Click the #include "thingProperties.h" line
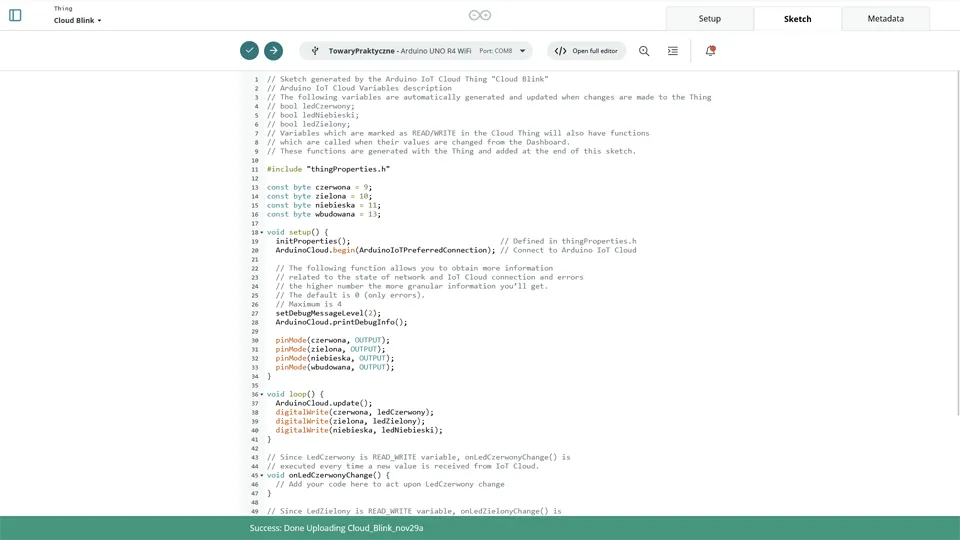Image resolution: width=960 pixels, height=540 pixels. [x=328, y=169]
